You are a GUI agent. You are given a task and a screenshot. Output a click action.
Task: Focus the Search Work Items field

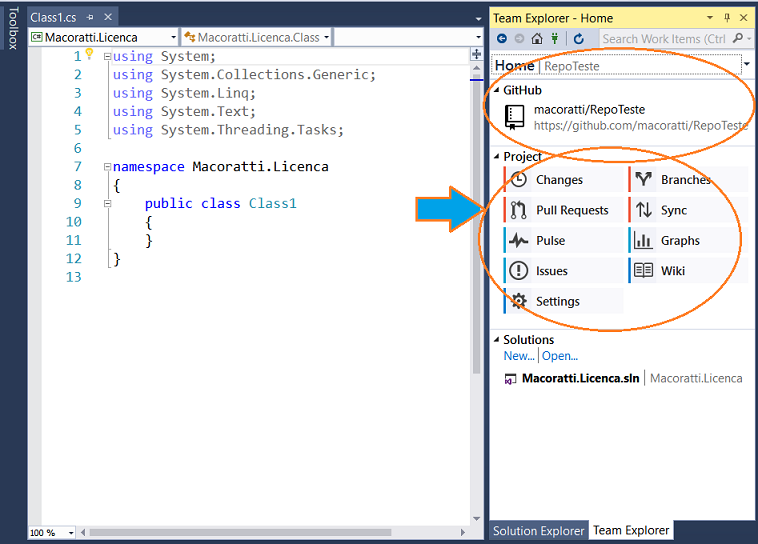click(x=664, y=39)
